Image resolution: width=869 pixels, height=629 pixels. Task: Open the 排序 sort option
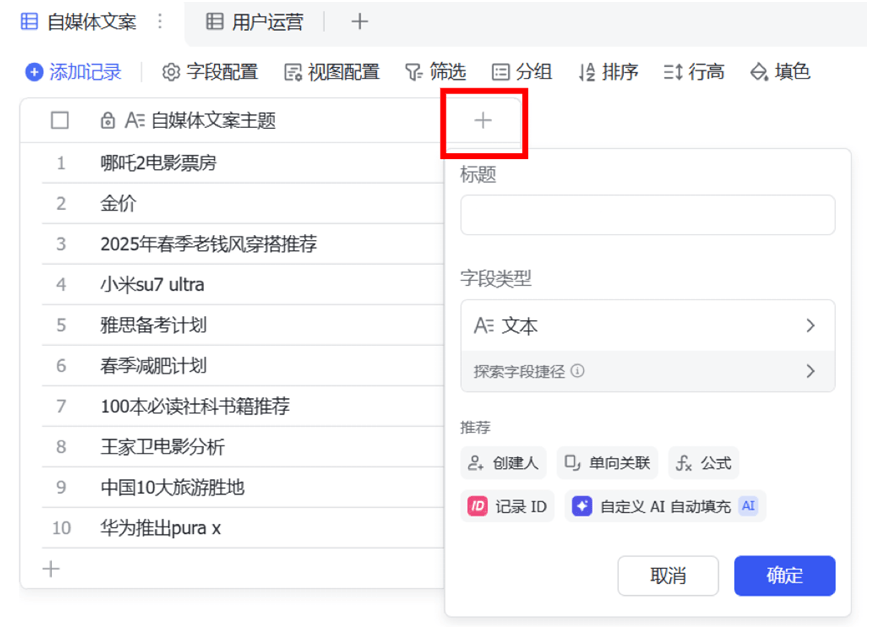(x=608, y=72)
